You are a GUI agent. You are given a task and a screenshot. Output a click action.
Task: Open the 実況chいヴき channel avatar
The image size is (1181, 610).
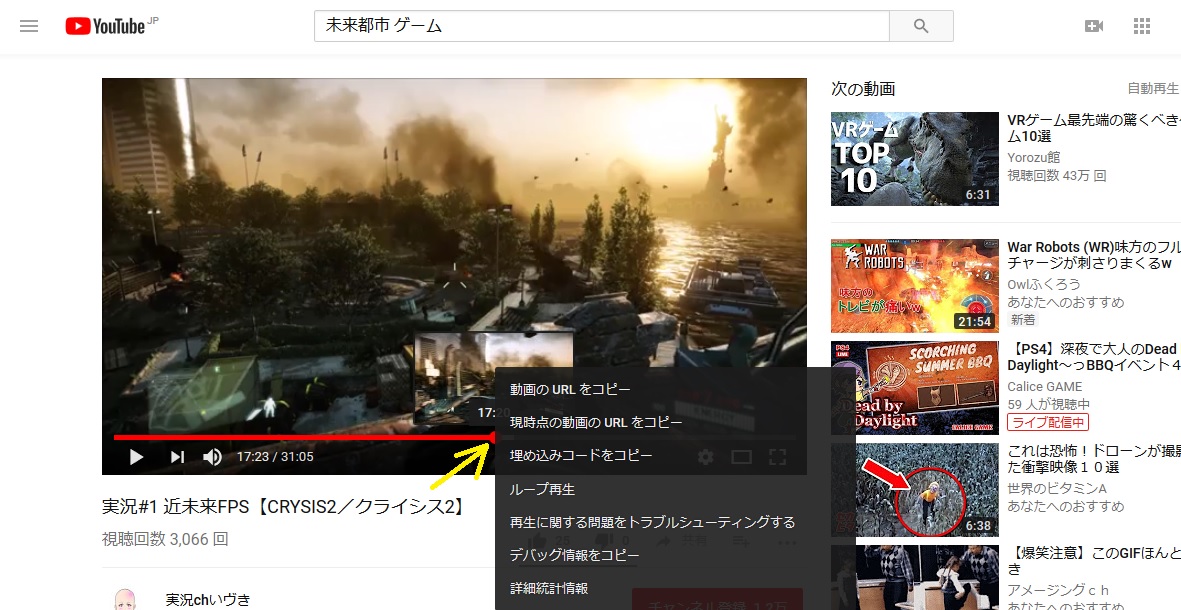(x=125, y=600)
